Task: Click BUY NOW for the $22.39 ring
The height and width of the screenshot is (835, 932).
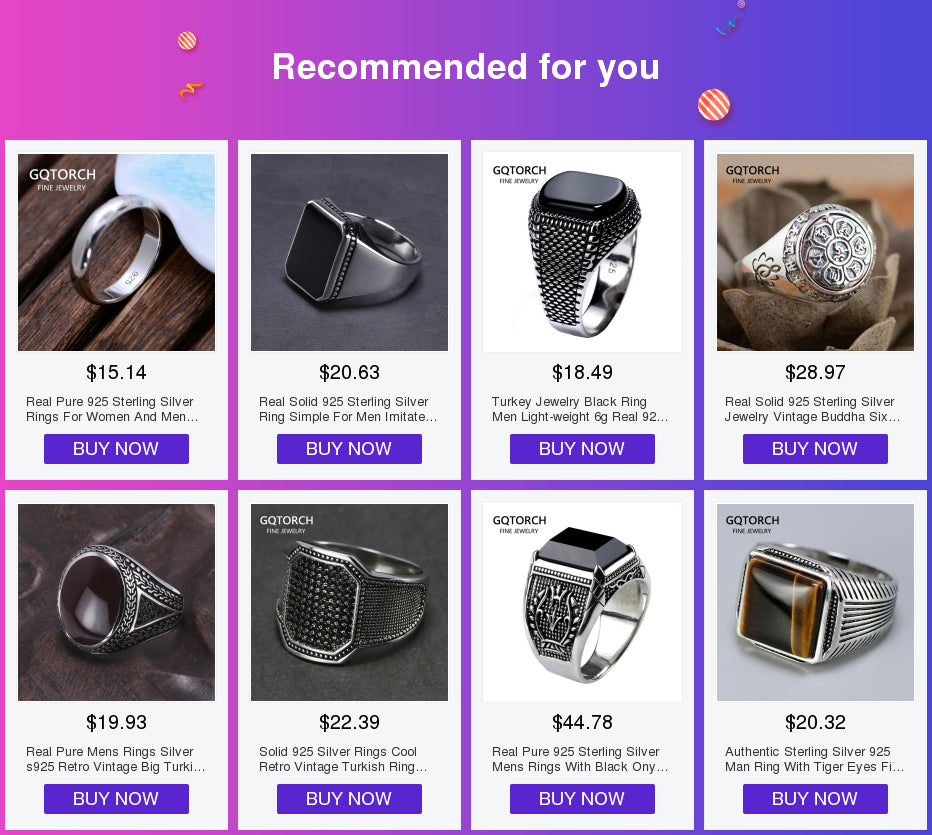Action: 349,799
